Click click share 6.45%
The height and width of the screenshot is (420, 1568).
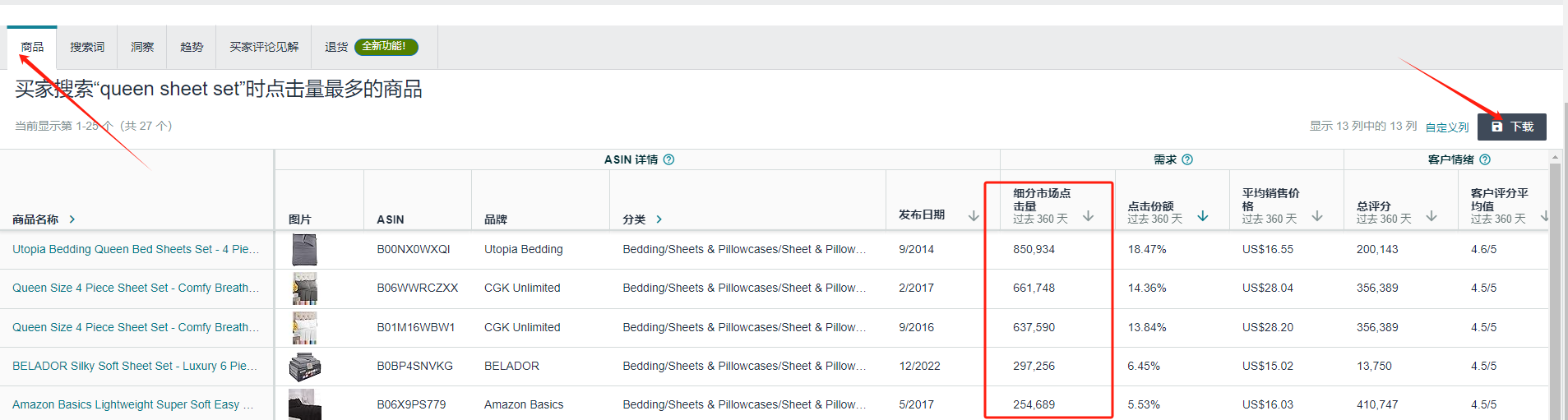[1144, 366]
